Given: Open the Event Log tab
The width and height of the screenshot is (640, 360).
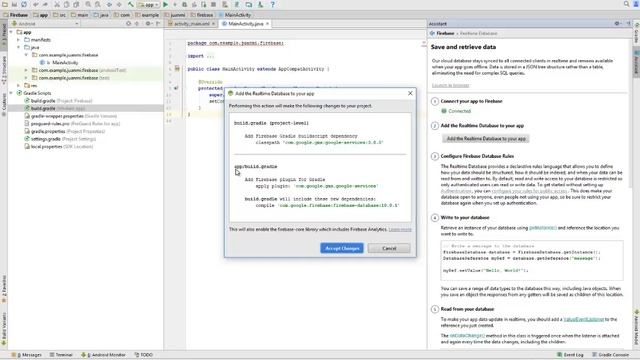Looking at the screenshot, I should point(570,355).
